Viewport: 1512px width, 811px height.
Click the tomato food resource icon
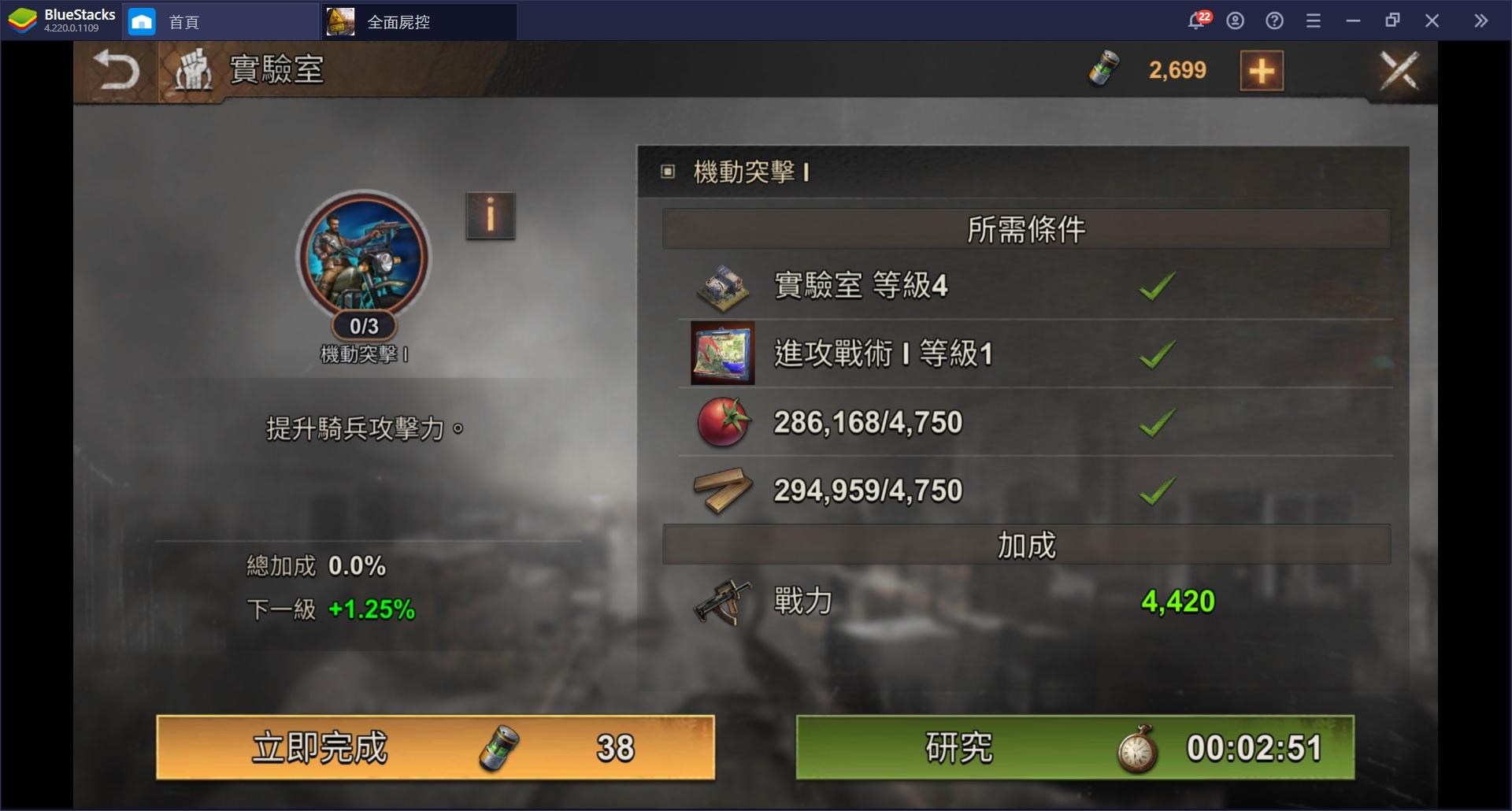click(724, 422)
